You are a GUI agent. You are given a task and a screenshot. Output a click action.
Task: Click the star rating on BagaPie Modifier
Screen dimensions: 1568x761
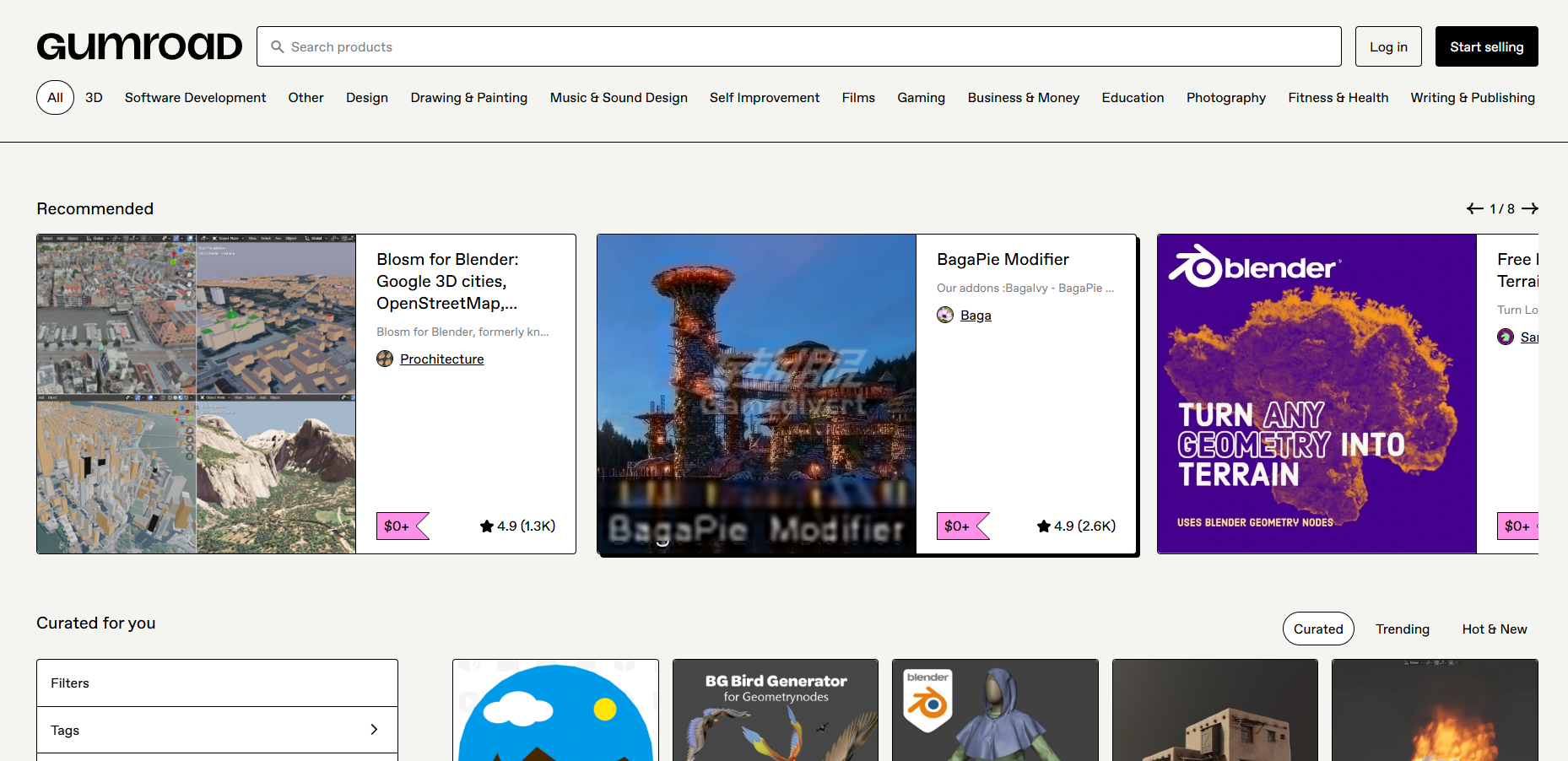[x=1076, y=526]
